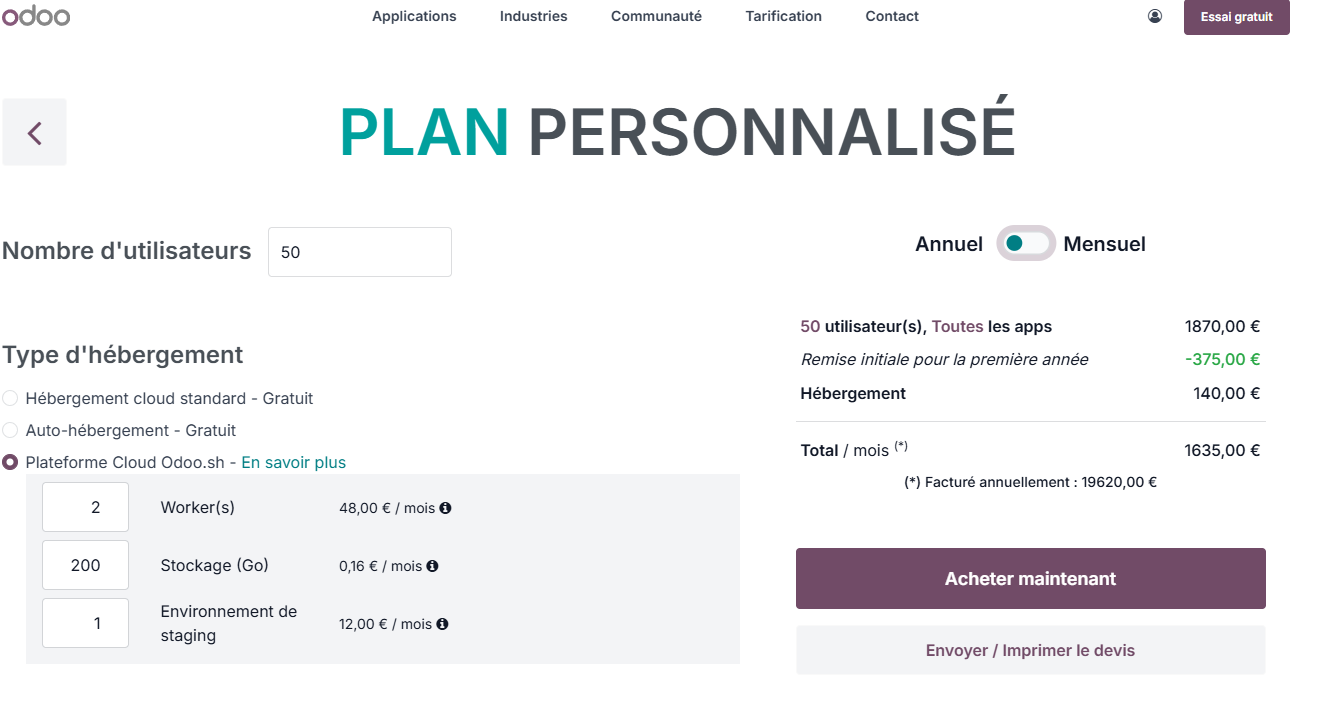The image size is (1331, 707).
Task: Focus the Nombre d'utilisateurs field
Action: tap(360, 252)
